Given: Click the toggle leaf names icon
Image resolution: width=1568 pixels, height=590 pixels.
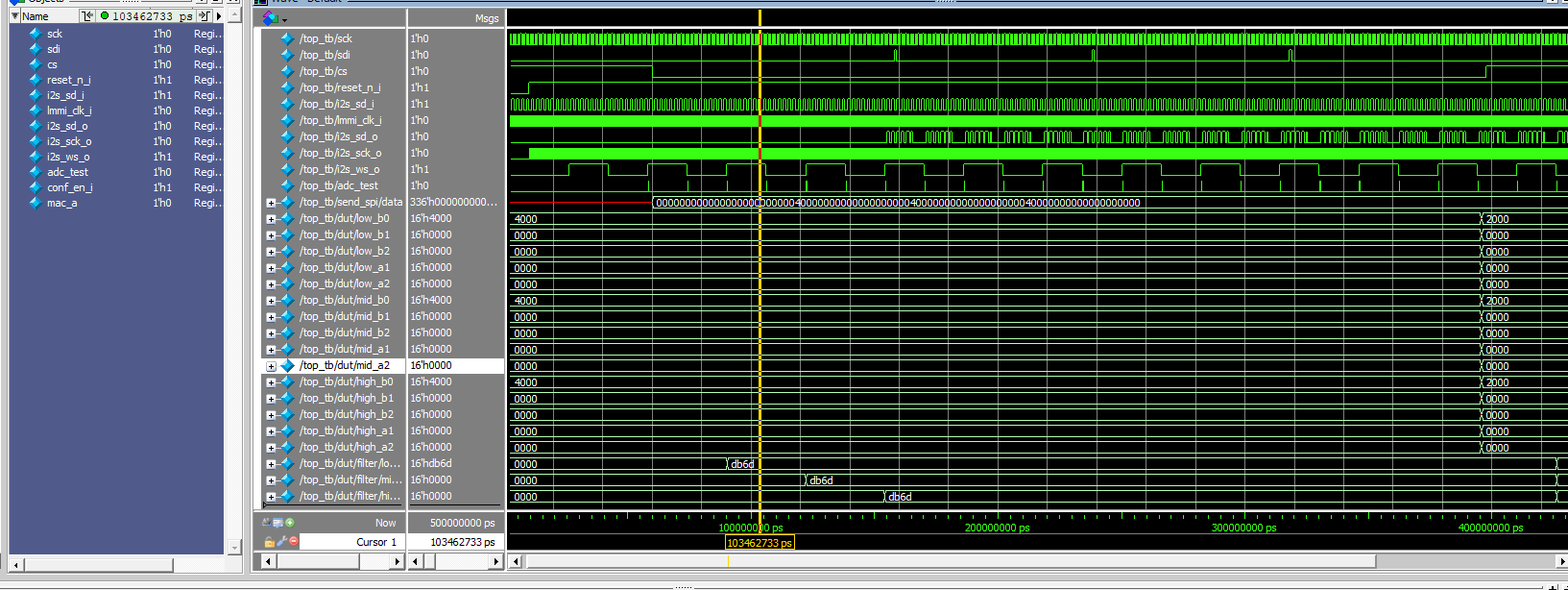Looking at the screenshot, I should [266, 523].
